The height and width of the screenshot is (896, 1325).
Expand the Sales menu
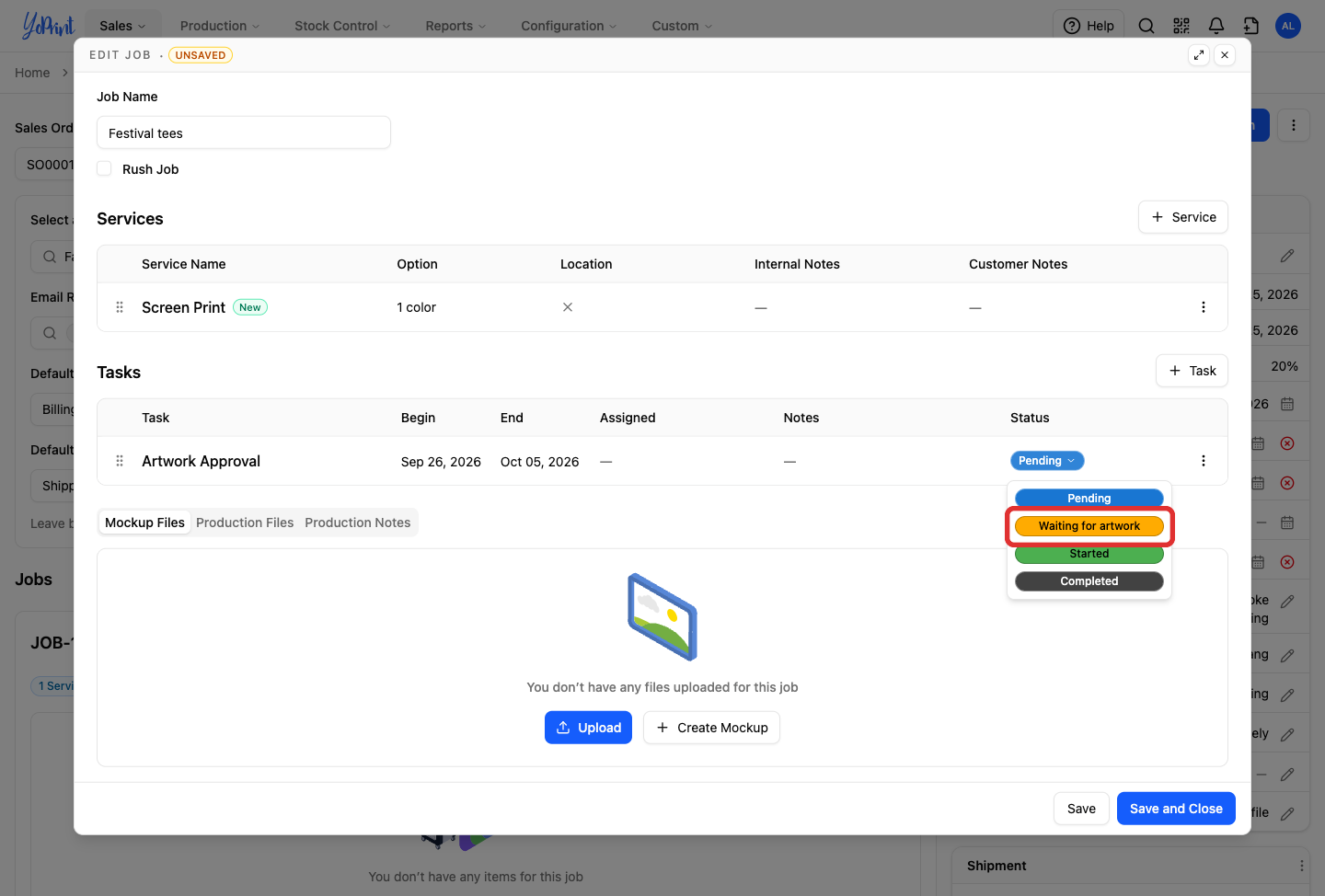pyautogui.click(x=123, y=26)
